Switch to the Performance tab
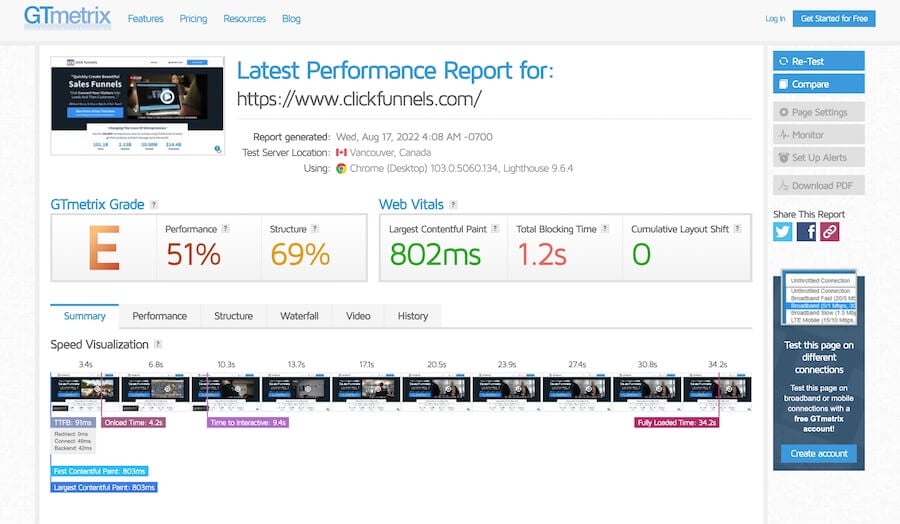 160,316
